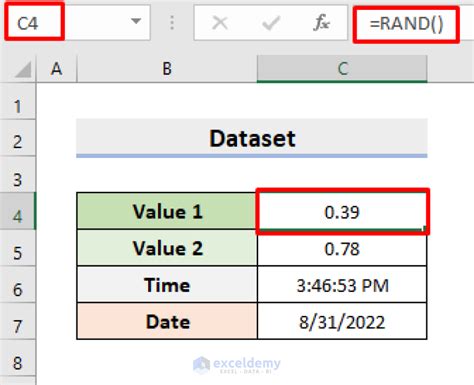Select the Value 1 label cell

pos(167,211)
